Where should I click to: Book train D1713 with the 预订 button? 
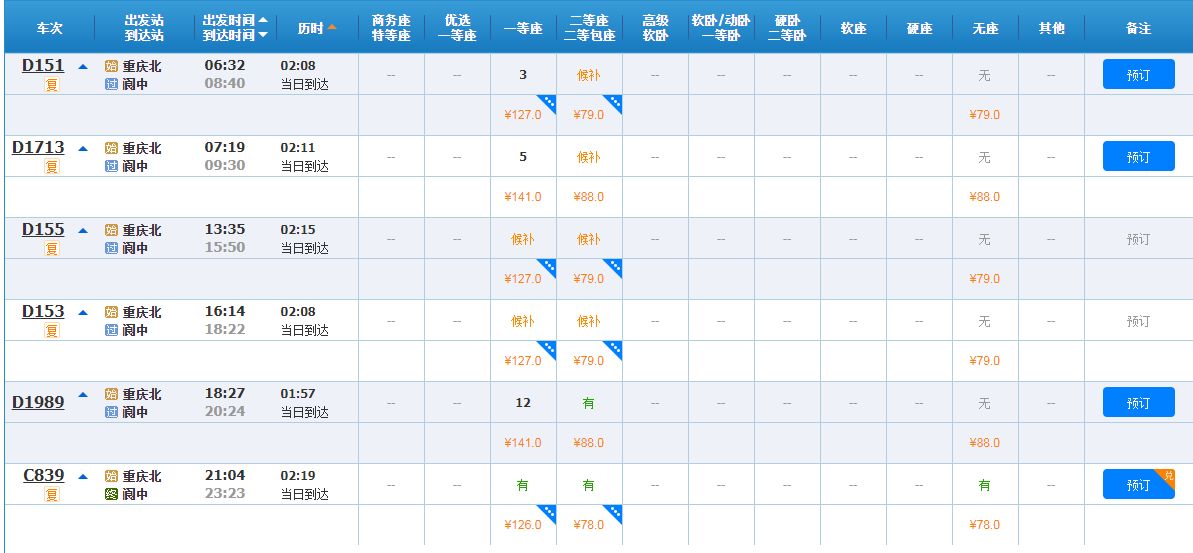[1138, 157]
